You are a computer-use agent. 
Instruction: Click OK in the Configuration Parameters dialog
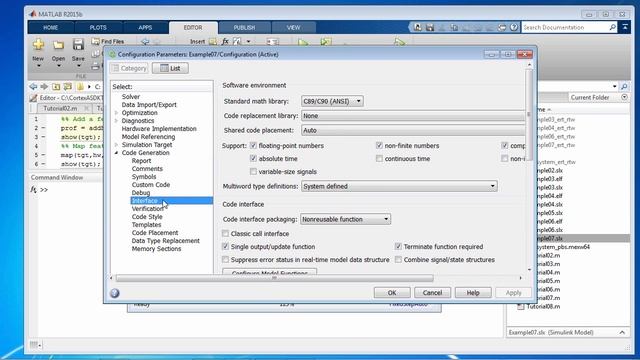point(392,293)
